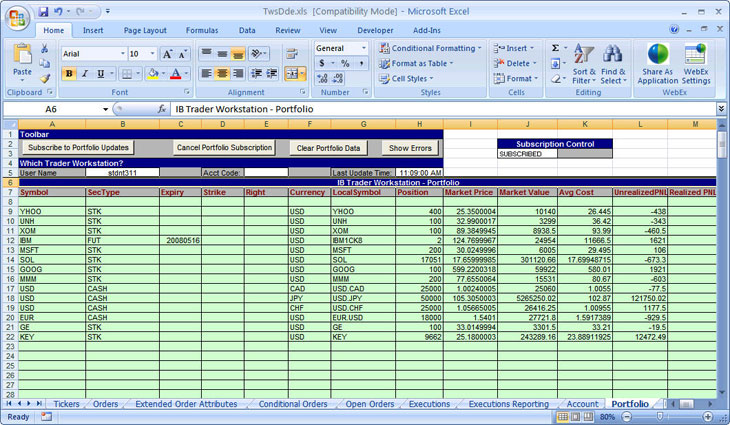Open the Arial font name dropdown

tap(123, 54)
